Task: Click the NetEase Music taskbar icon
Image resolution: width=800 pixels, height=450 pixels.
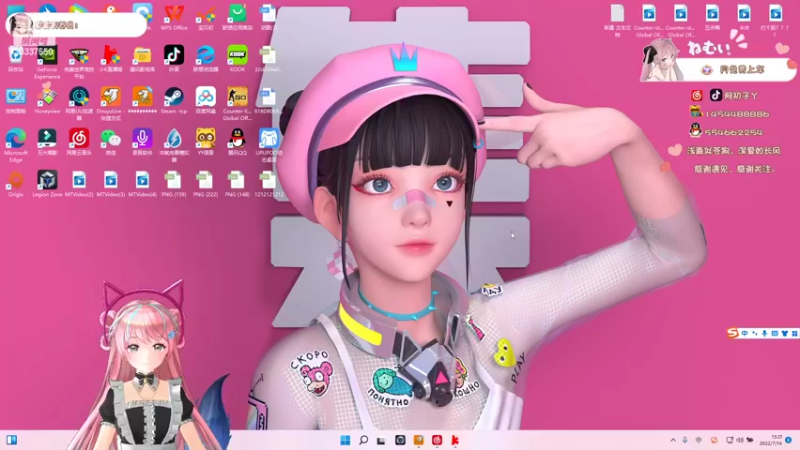Action: 437,440
